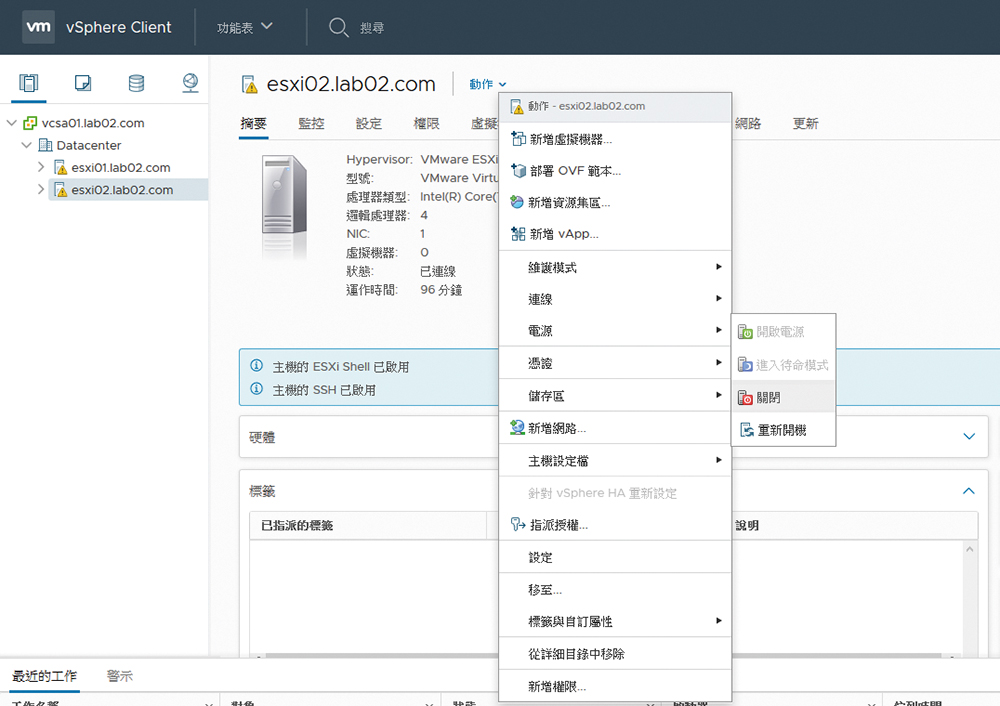Image resolution: width=1000 pixels, height=706 pixels.
Task: Open the 動作 actions dropdown
Action: tap(488, 84)
